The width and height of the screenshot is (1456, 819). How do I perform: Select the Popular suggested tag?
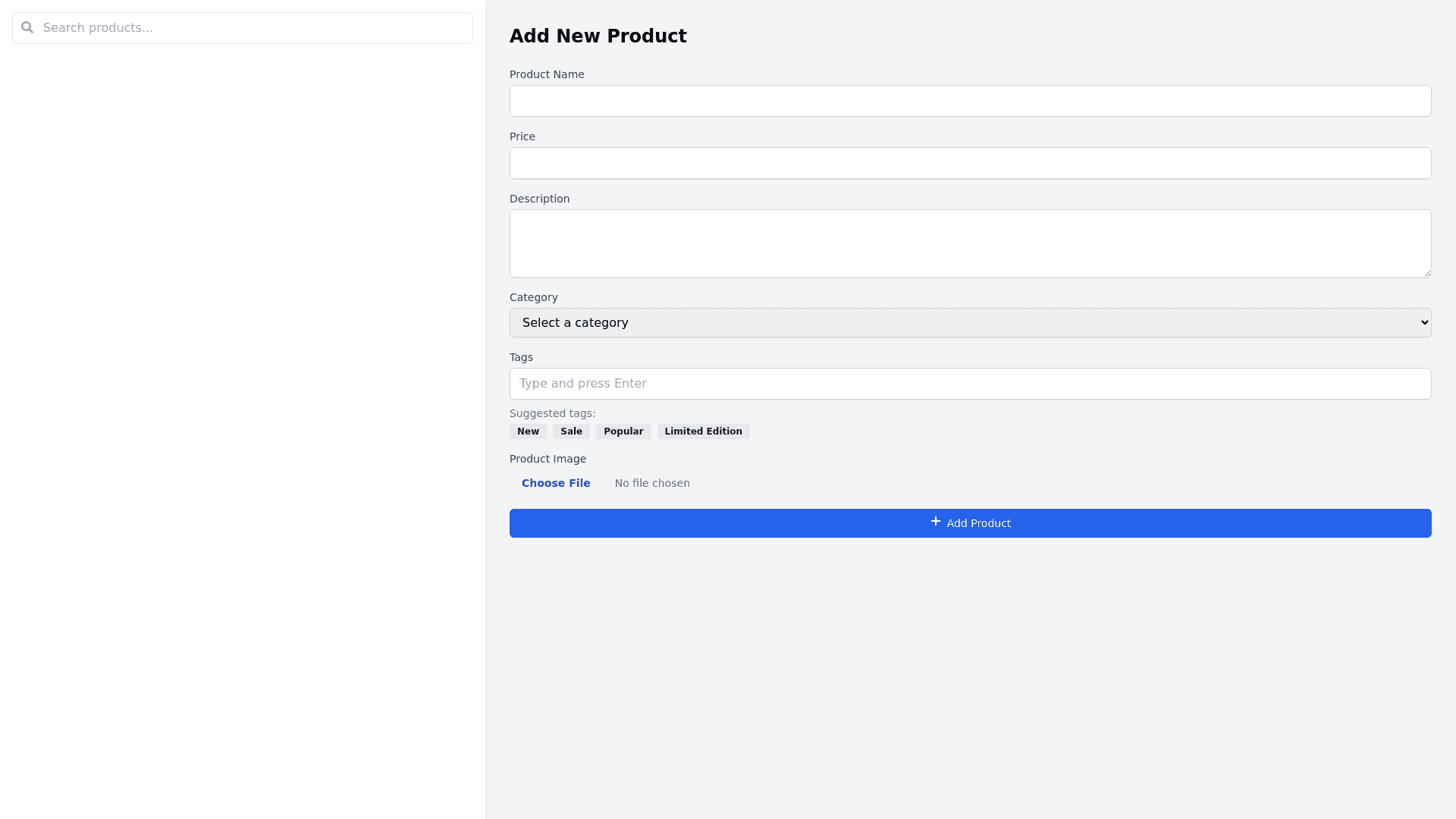(x=623, y=431)
